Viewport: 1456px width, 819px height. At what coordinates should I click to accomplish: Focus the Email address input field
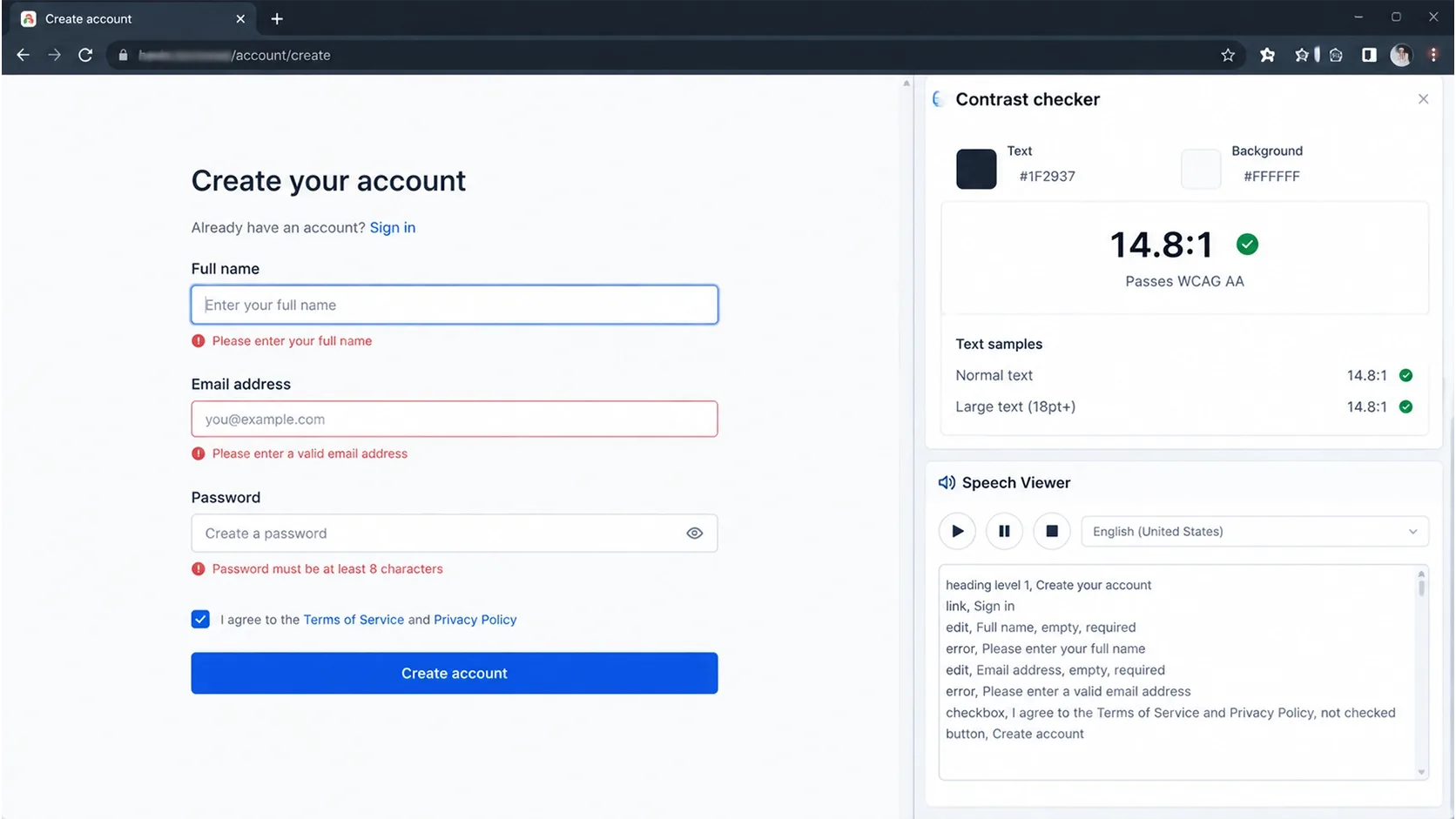pyautogui.click(x=455, y=419)
